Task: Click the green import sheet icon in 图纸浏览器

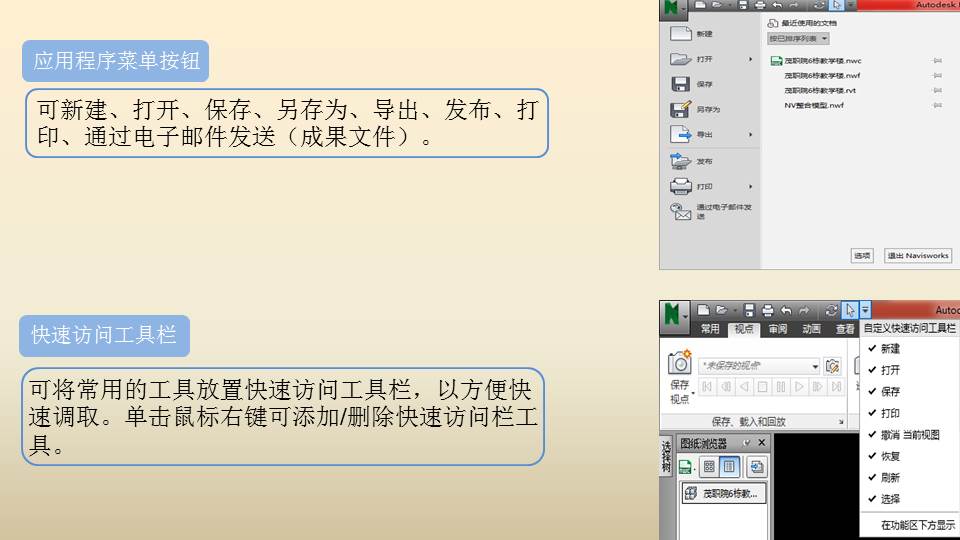Action: click(685, 467)
